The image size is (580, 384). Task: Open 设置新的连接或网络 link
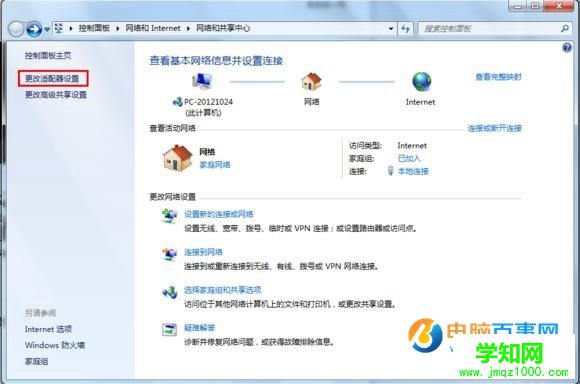(x=219, y=214)
